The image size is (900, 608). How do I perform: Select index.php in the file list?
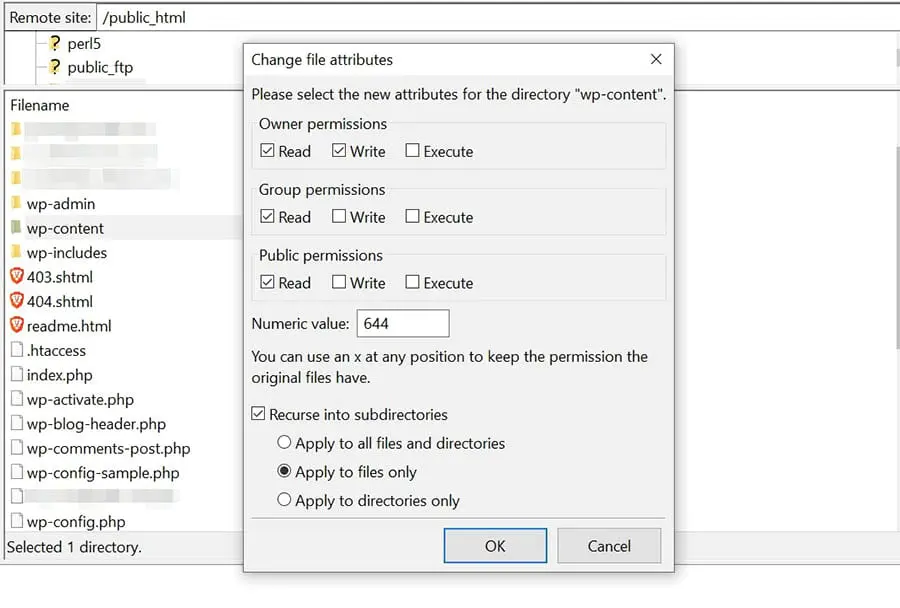pos(59,375)
